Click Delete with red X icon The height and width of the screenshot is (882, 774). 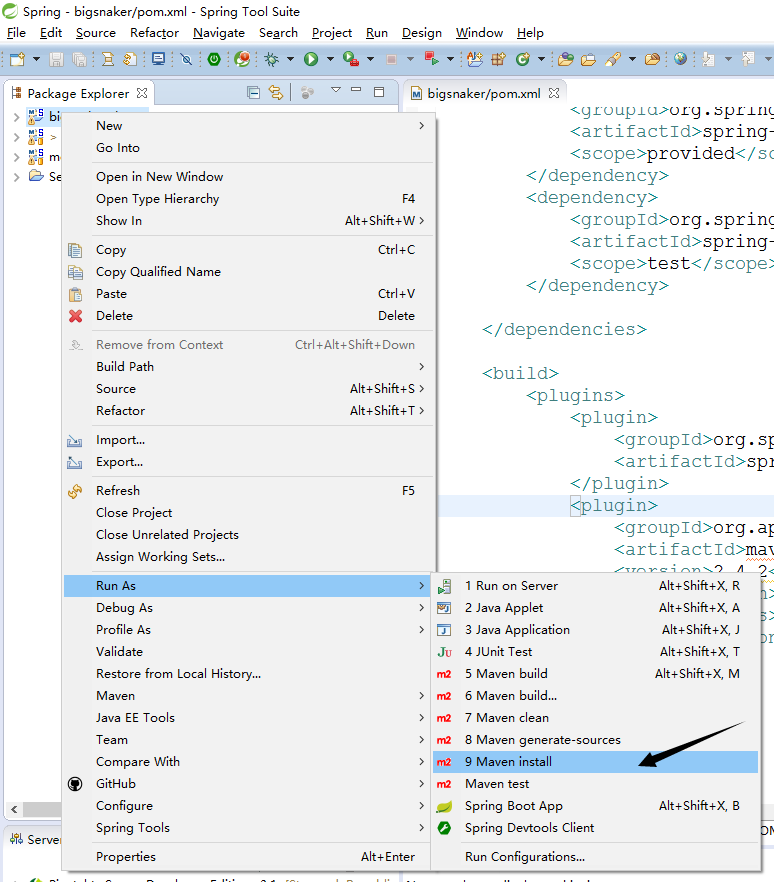click(x=248, y=316)
